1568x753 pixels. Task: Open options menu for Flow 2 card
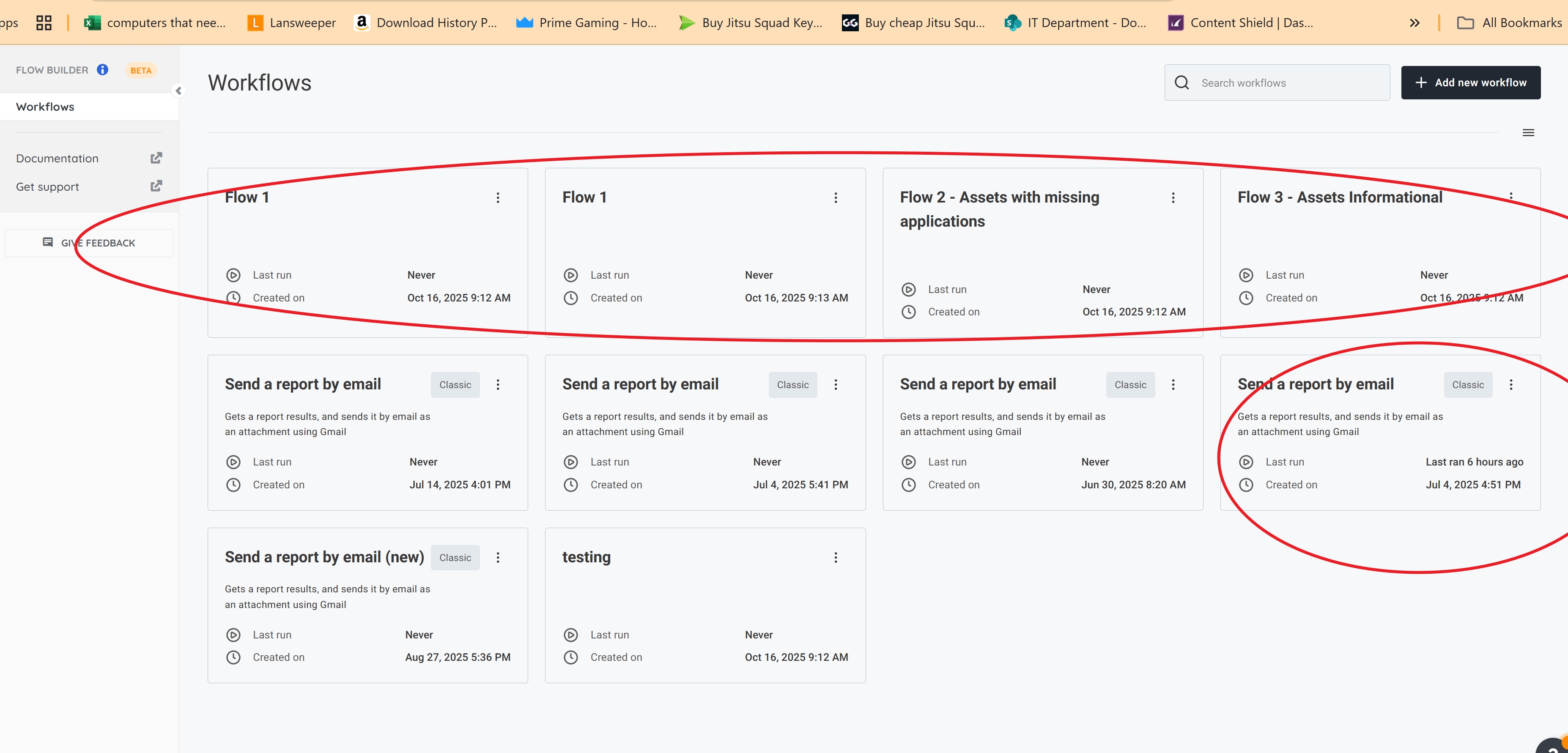(1173, 198)
